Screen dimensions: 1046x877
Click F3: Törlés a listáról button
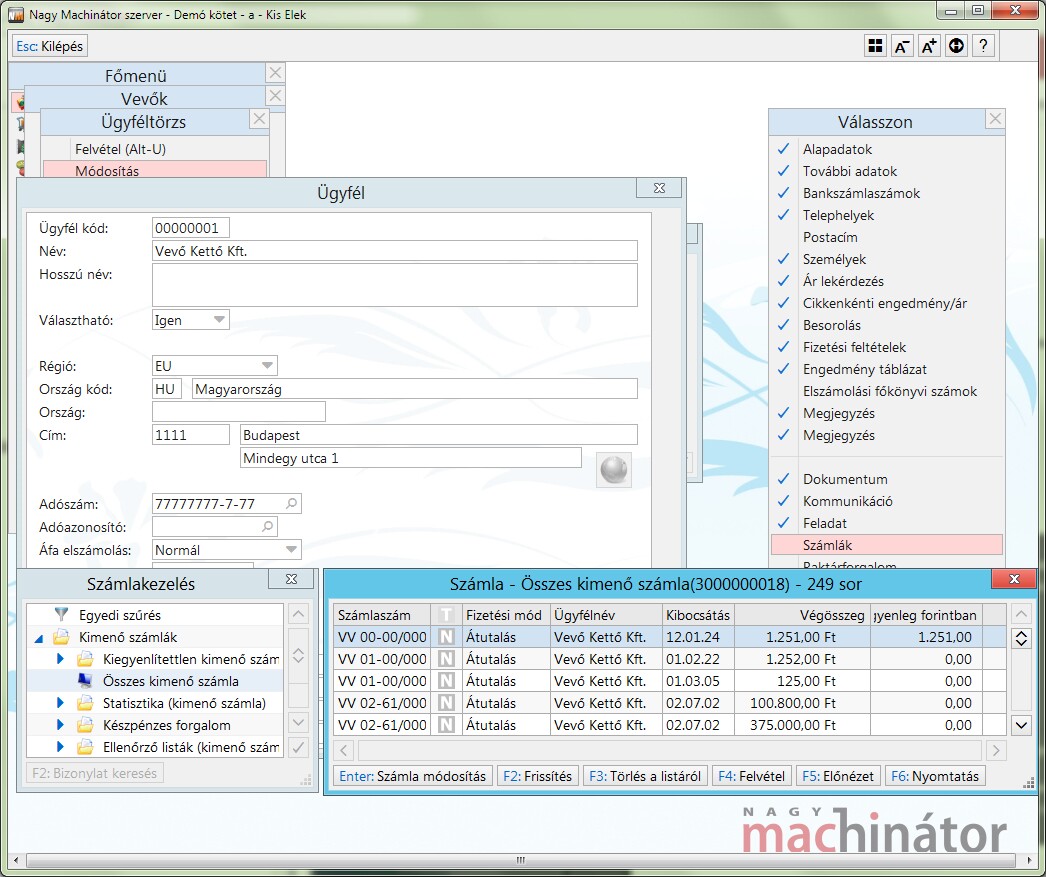coord(644,776)
